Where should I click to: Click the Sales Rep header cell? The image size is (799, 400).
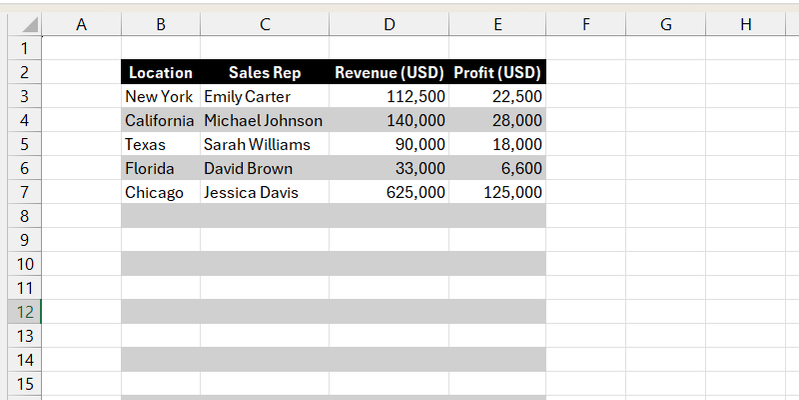click(265, 72)
